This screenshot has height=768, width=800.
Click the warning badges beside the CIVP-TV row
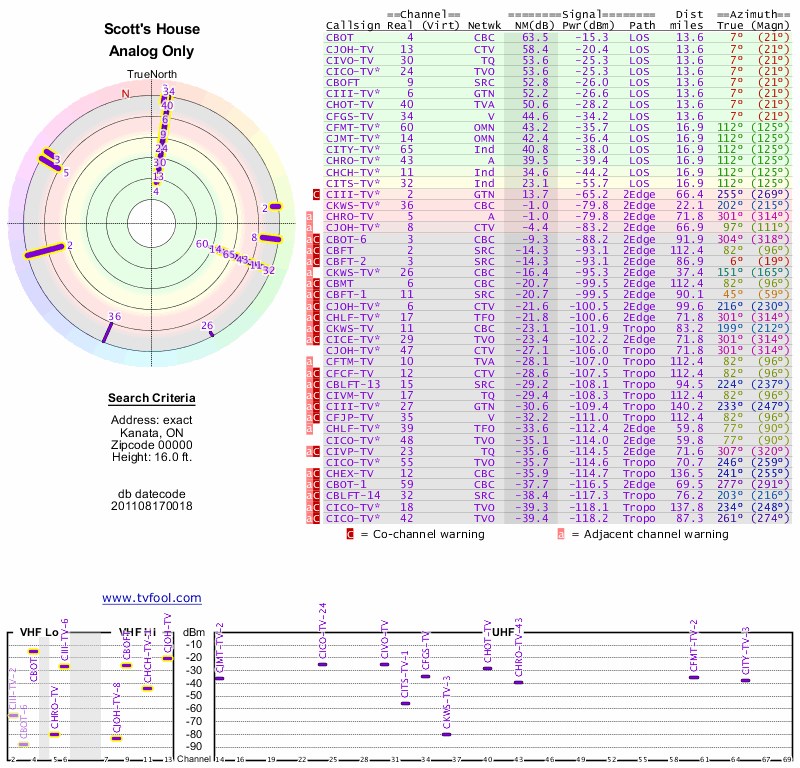tap(313, 452)
